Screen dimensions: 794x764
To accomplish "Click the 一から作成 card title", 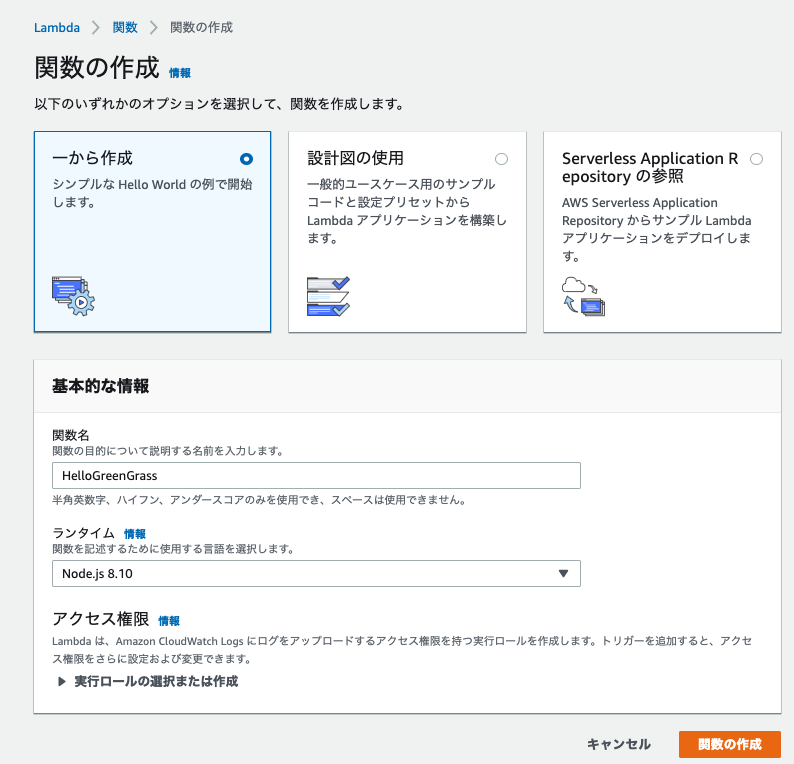I will [x=92, y=158].
